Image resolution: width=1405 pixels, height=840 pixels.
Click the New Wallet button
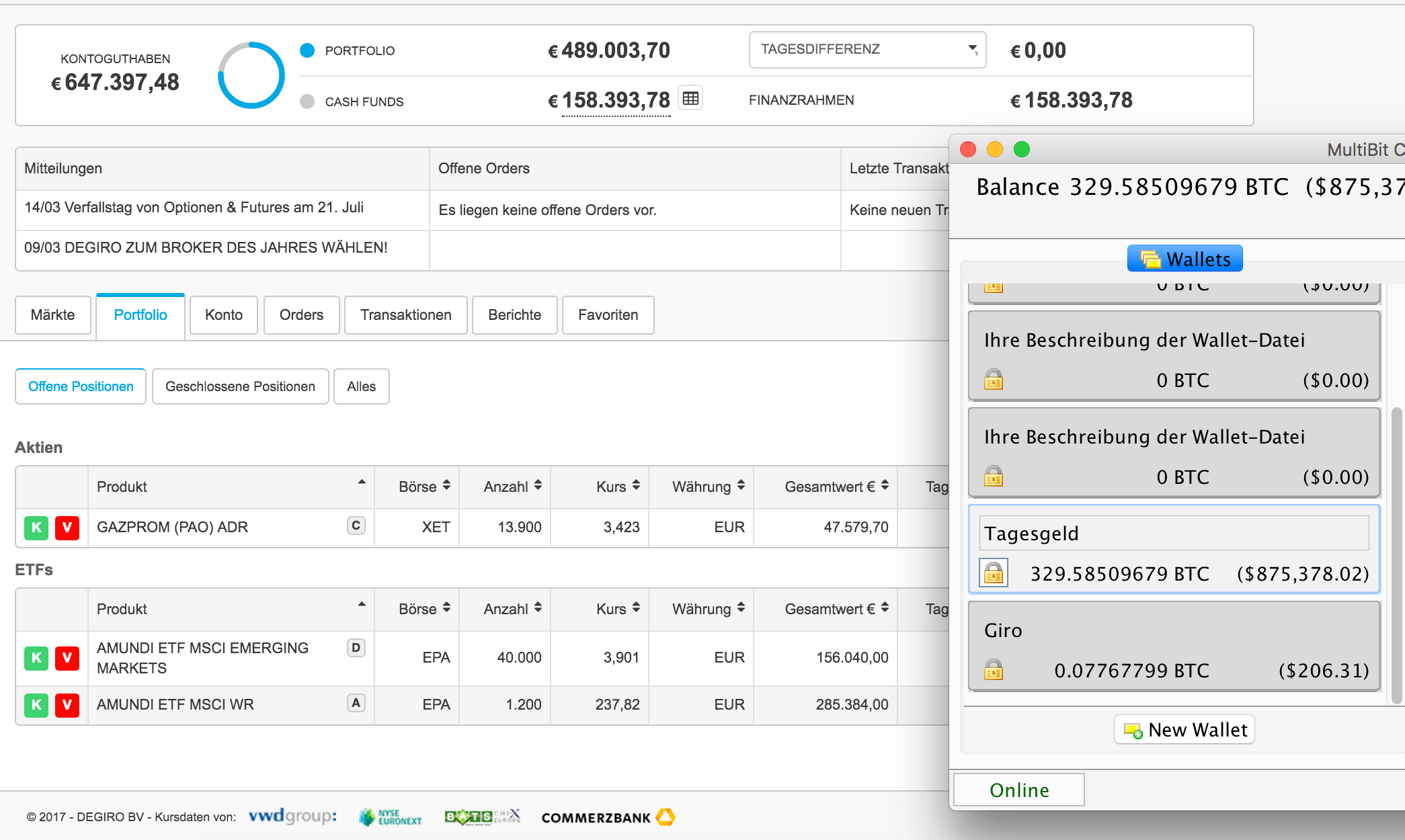(1185, 730)
